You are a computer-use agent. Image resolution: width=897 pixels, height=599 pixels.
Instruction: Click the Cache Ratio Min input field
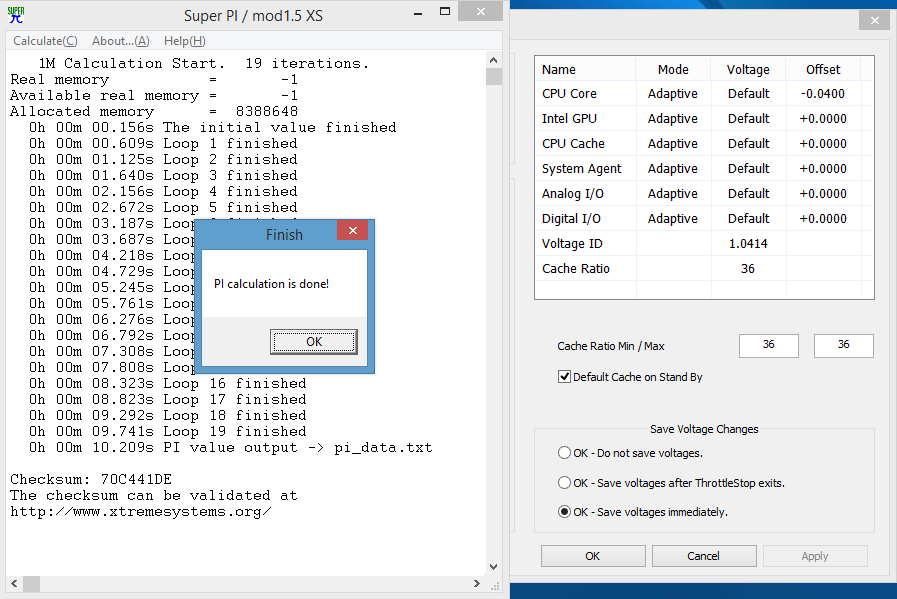[768, 346]
